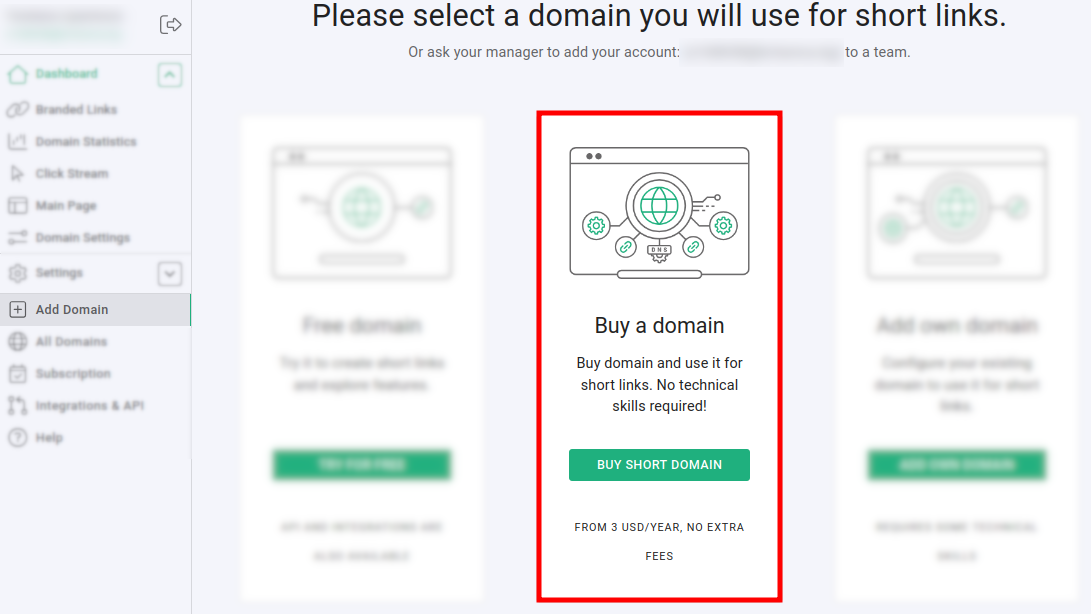Click the Domain Settings sliders icon

[17, 238]
